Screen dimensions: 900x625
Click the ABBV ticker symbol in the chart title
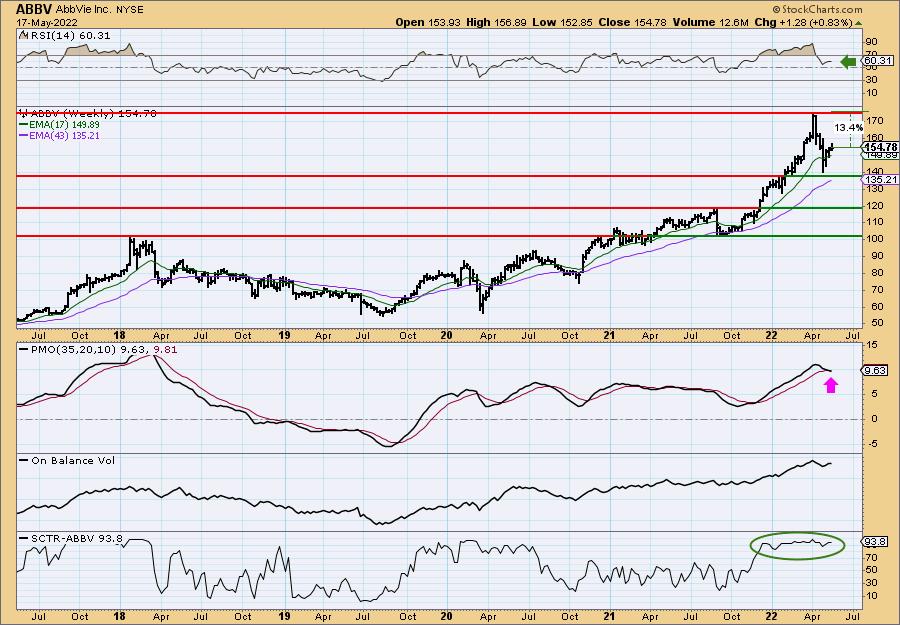point(34,9)
